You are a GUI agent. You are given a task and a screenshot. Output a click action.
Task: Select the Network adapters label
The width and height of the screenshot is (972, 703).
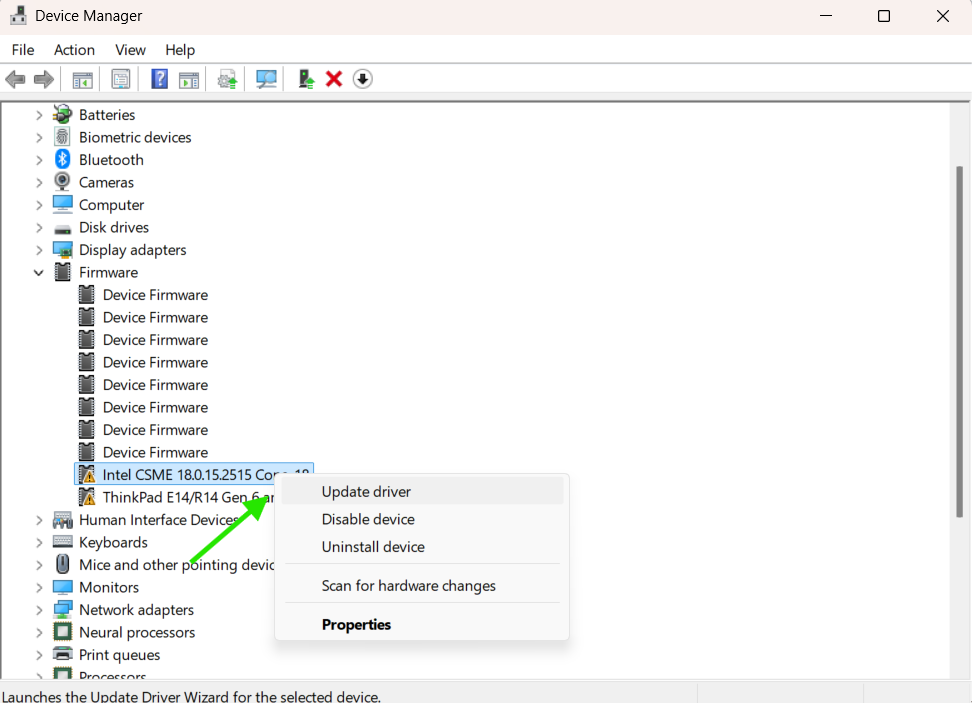[136, 610]
